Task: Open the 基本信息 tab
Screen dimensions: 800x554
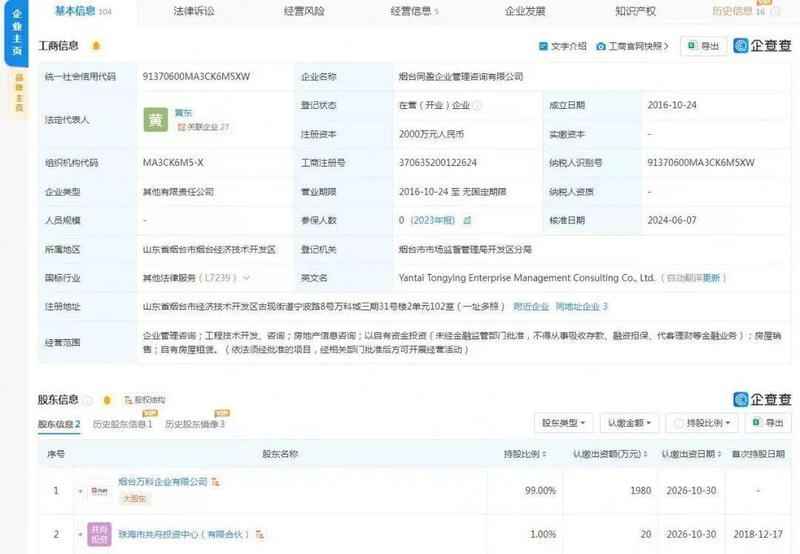Action: pyautogui.click(x=83, y=11)
